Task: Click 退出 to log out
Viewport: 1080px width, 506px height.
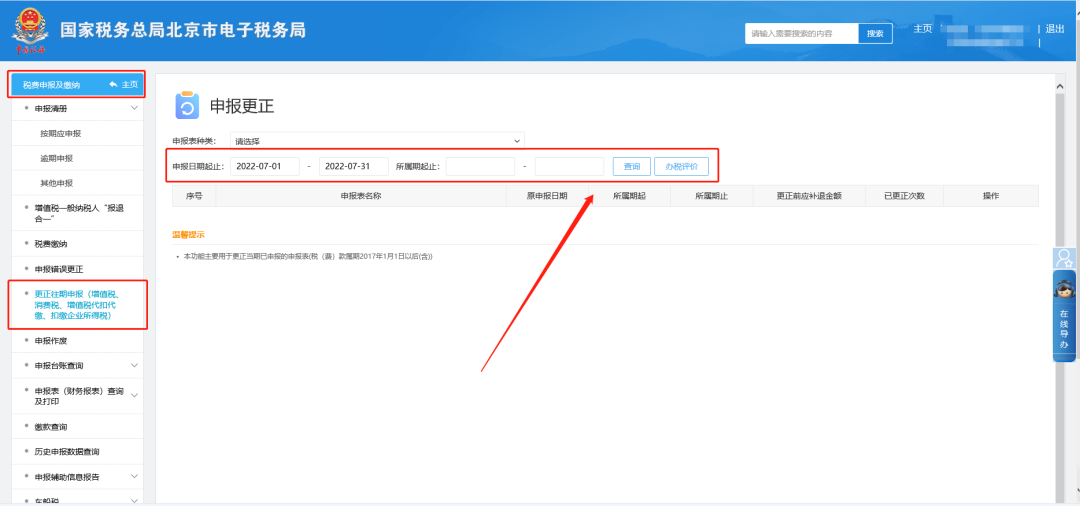Action: click(x=1054, y=29)
